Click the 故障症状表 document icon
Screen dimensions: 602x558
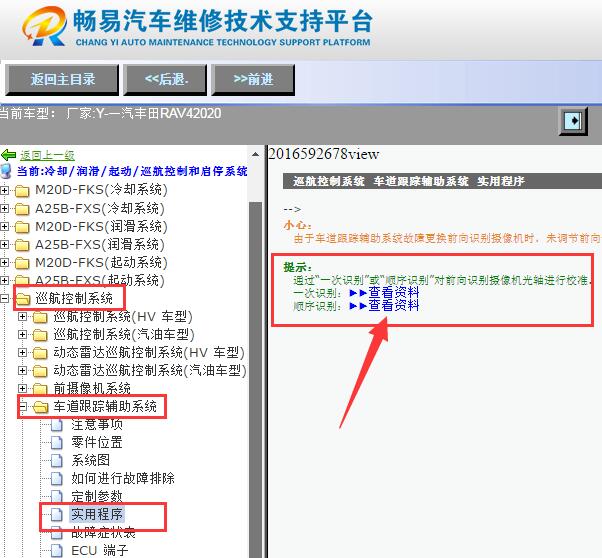[x=57, y=533]
